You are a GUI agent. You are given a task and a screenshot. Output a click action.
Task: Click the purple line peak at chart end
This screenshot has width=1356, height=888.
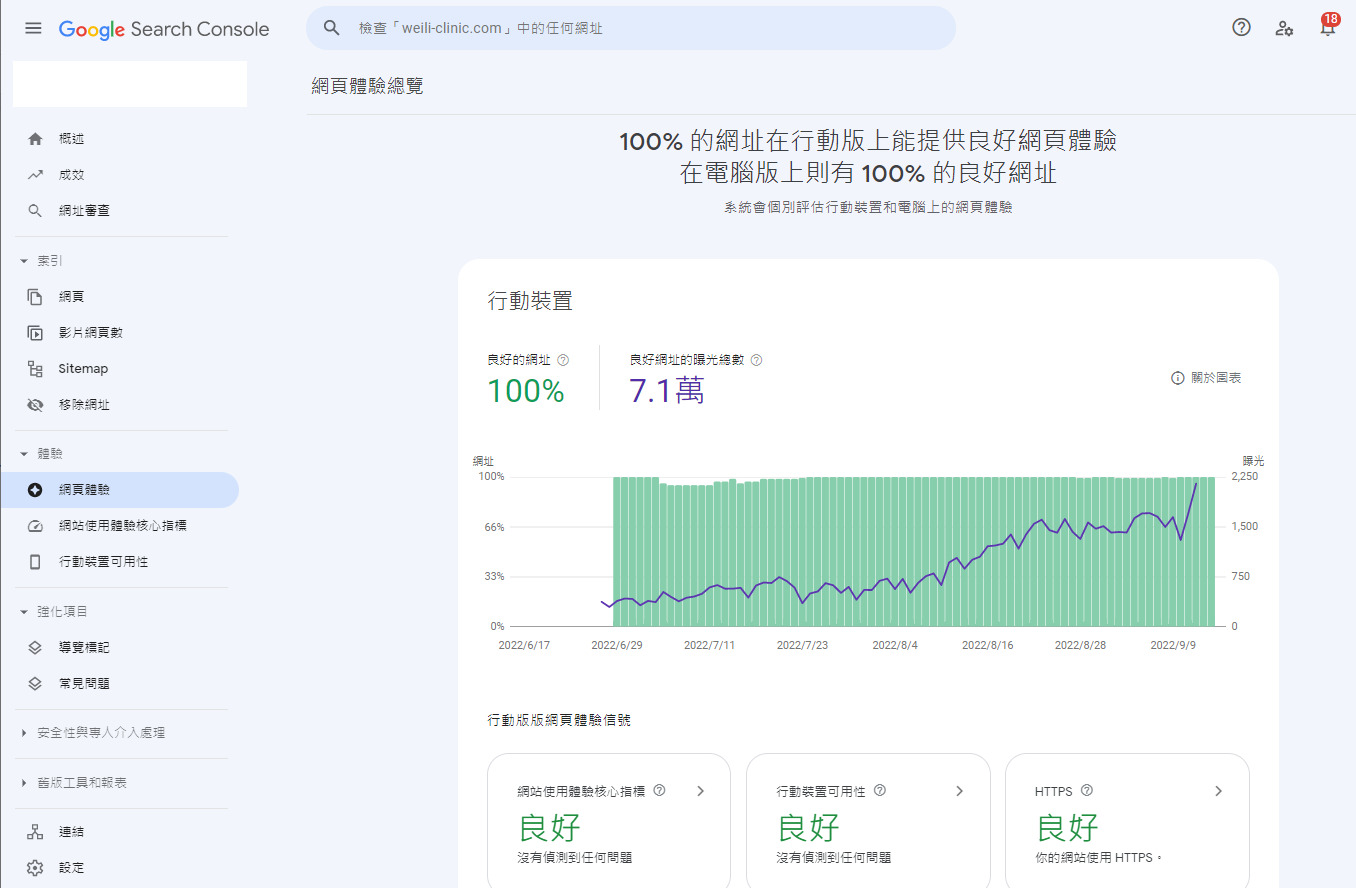click(x=1197, y=484)
